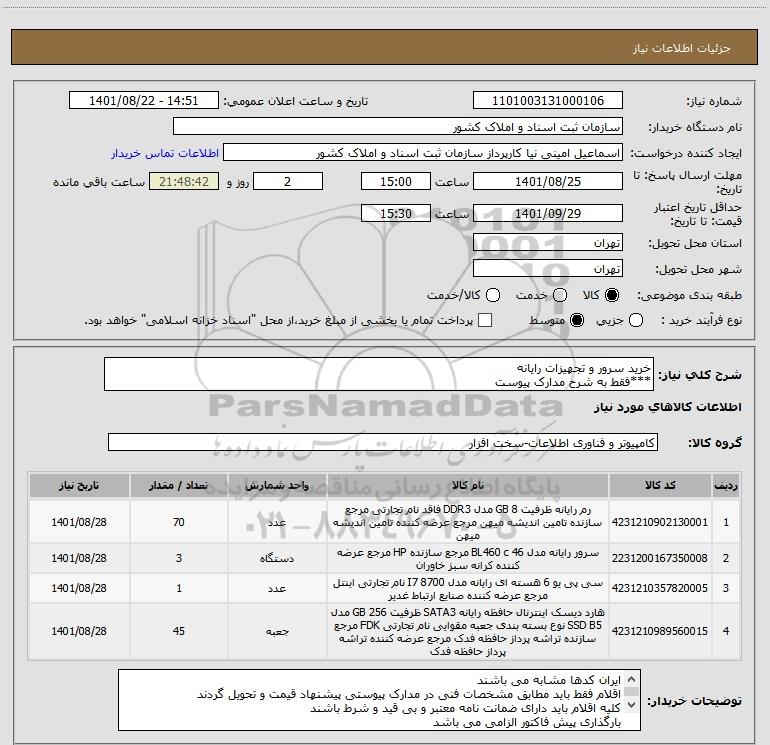Click the need number field 1101003131000106

[x=548, y=101]
